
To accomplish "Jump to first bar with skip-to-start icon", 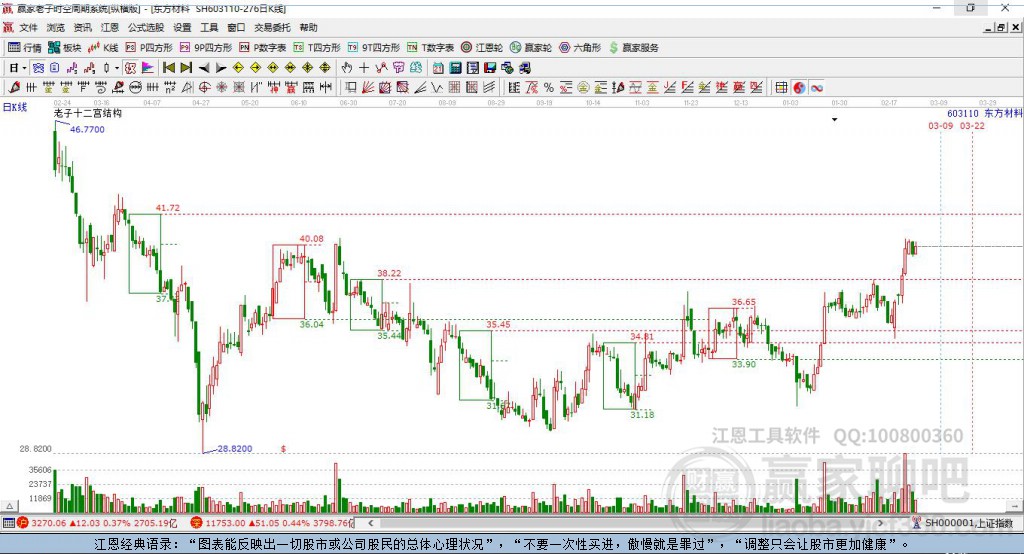I will coord(168,68).
